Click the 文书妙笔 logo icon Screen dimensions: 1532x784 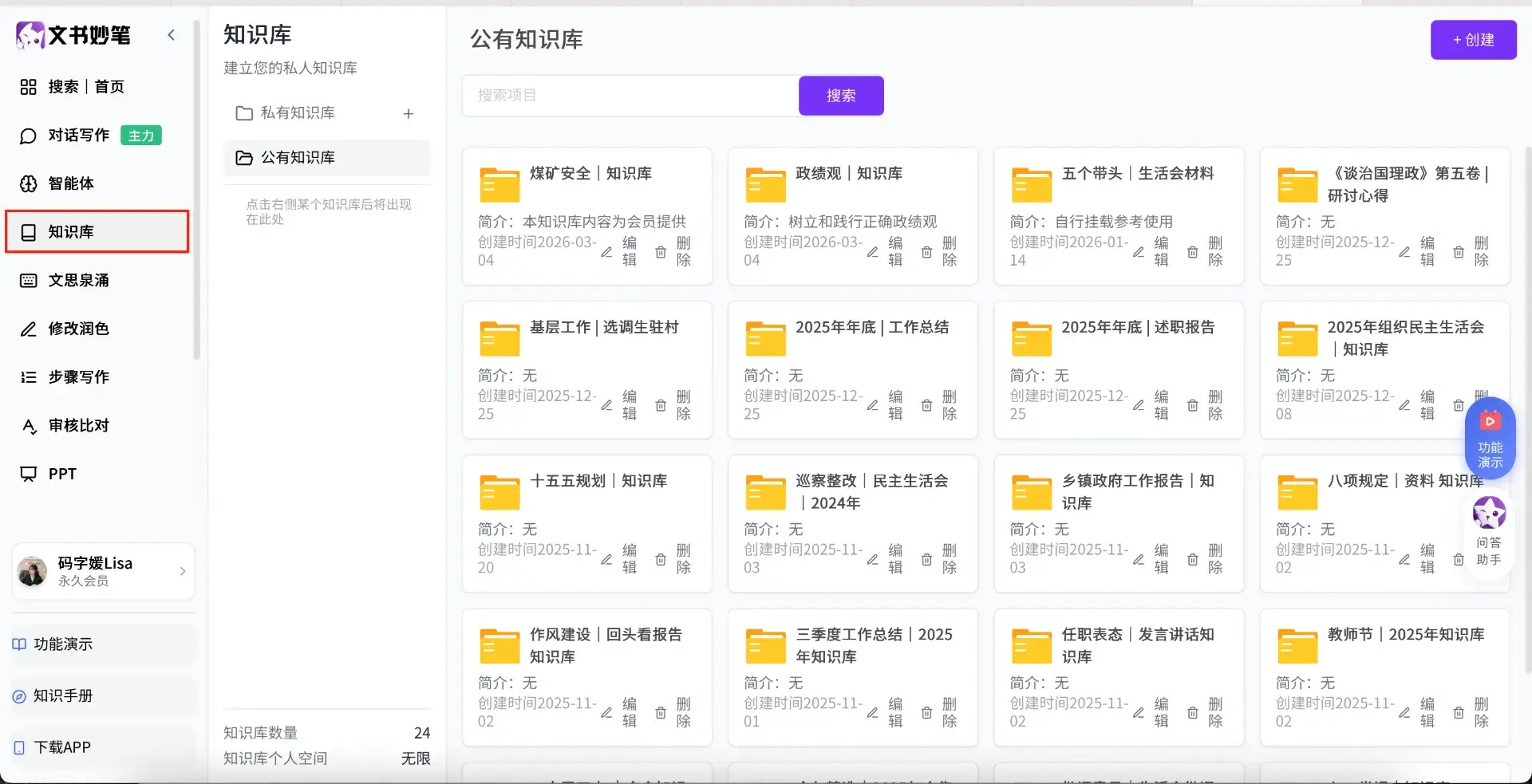(30, 35)
